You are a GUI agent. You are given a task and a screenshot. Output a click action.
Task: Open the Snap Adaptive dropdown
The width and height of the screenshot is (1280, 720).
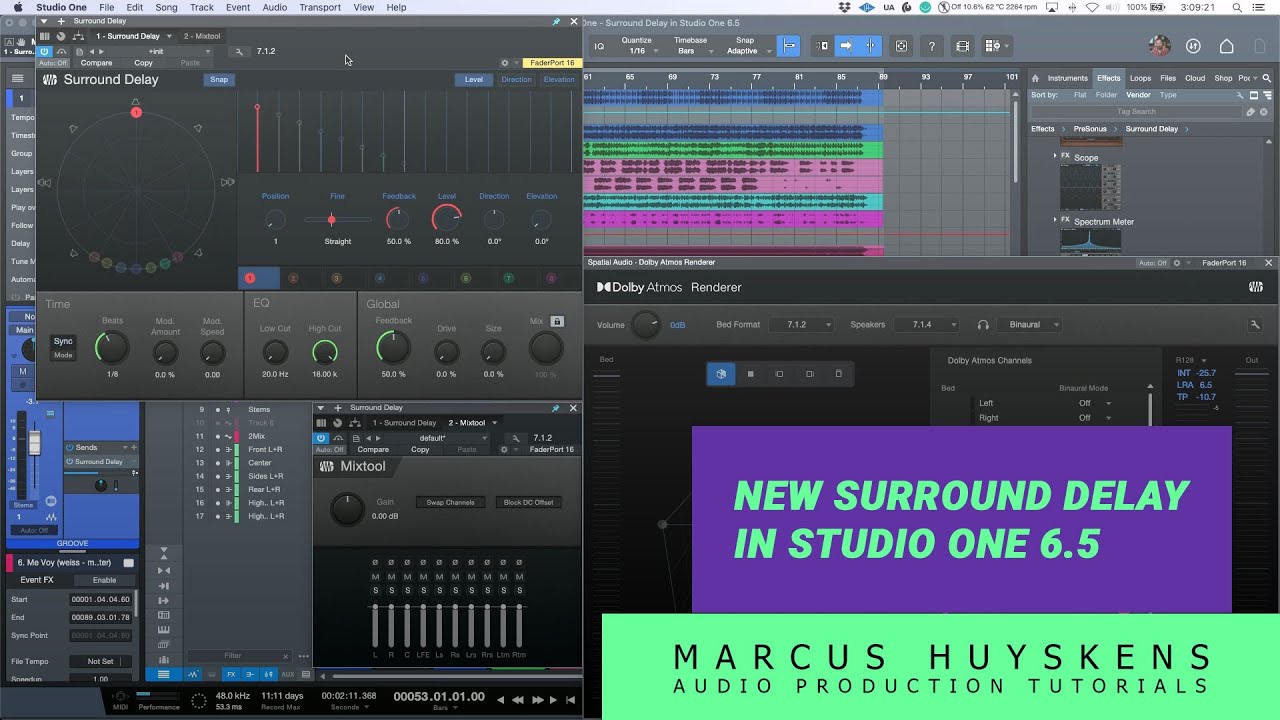(746, 46)
